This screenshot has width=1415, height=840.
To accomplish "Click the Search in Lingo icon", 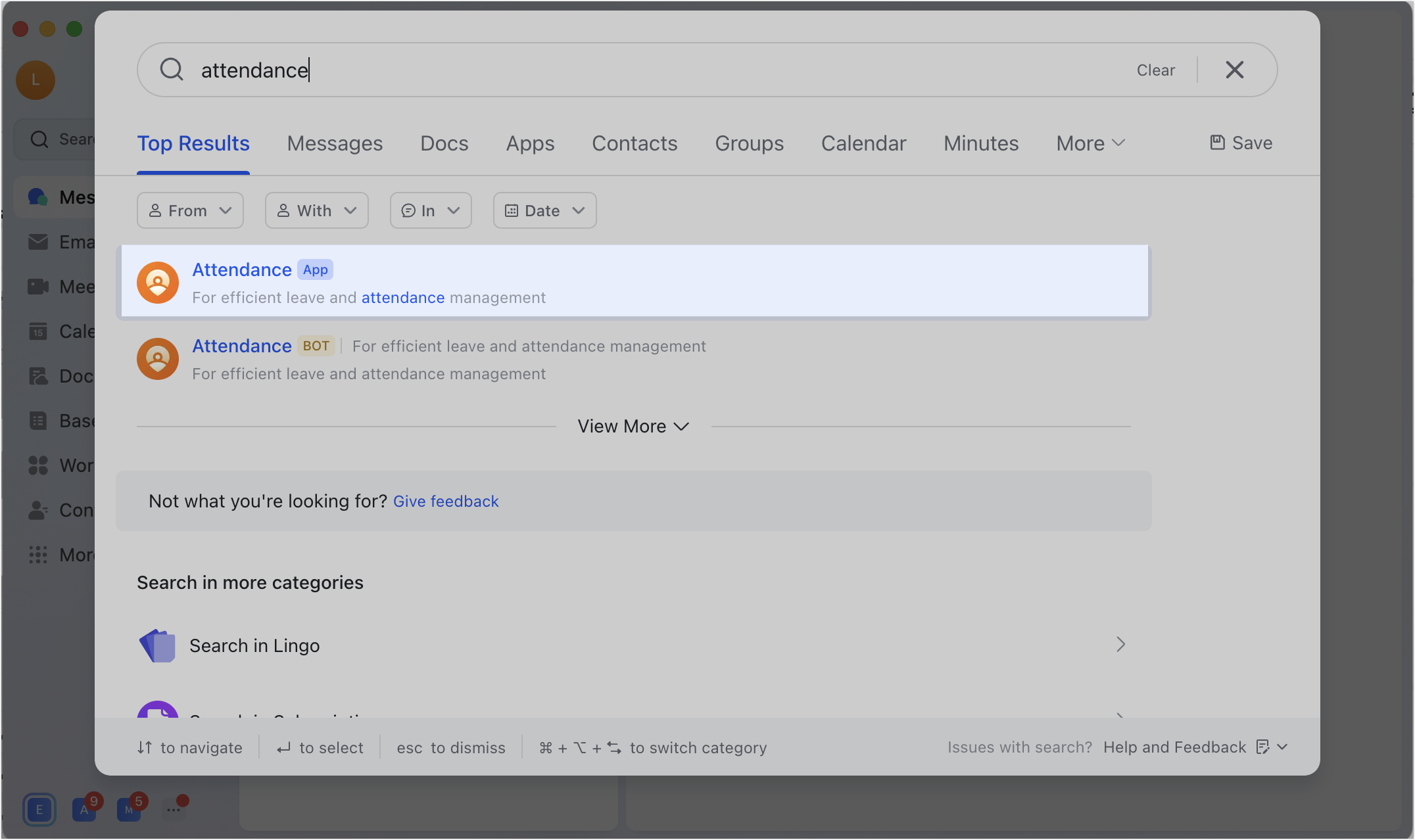I will pos(158,645).
